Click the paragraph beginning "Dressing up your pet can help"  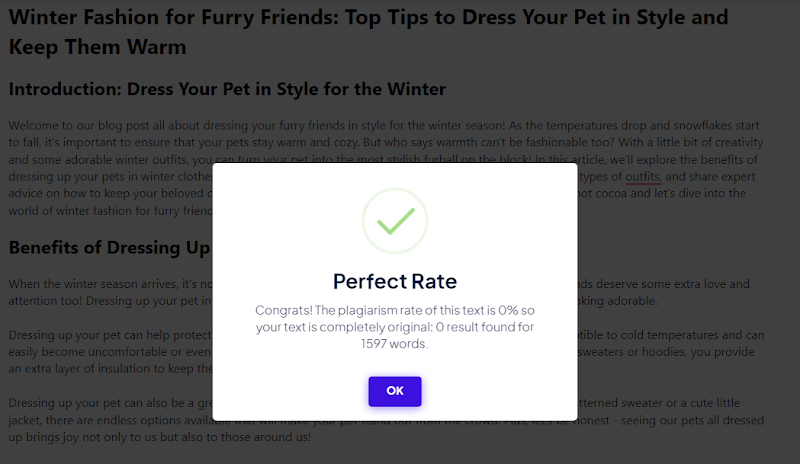[100, 333]
